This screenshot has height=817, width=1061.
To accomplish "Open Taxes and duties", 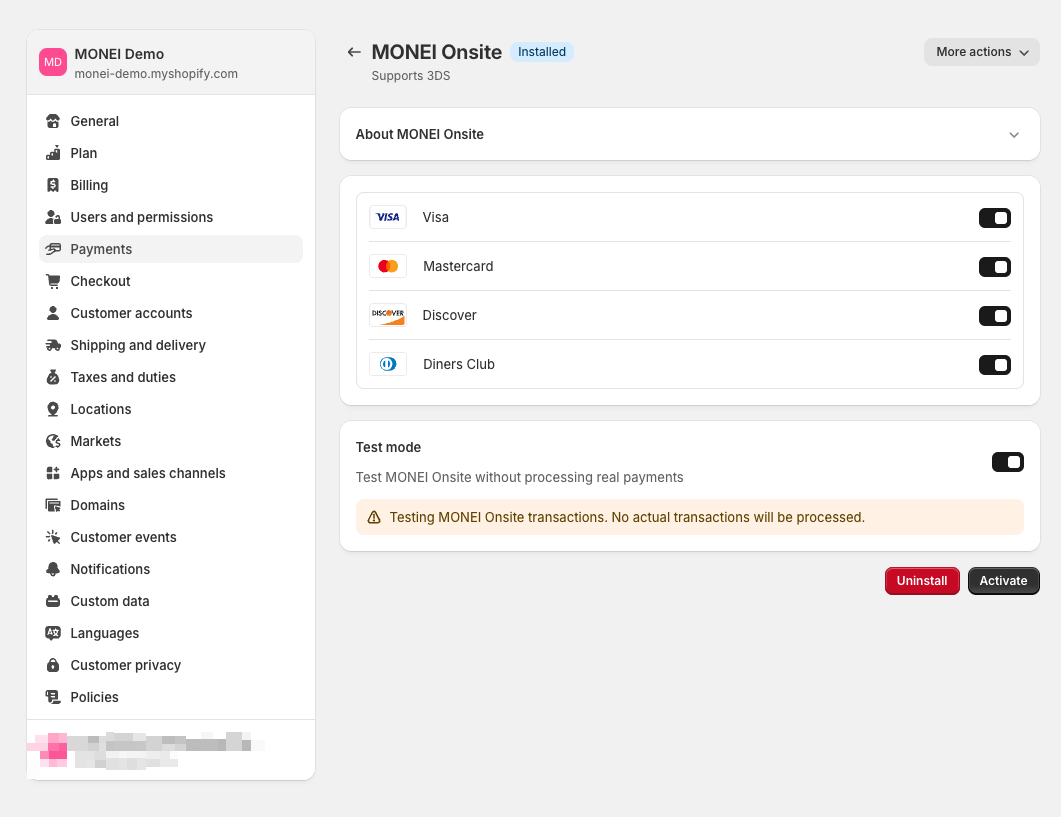I will (171, 377).
